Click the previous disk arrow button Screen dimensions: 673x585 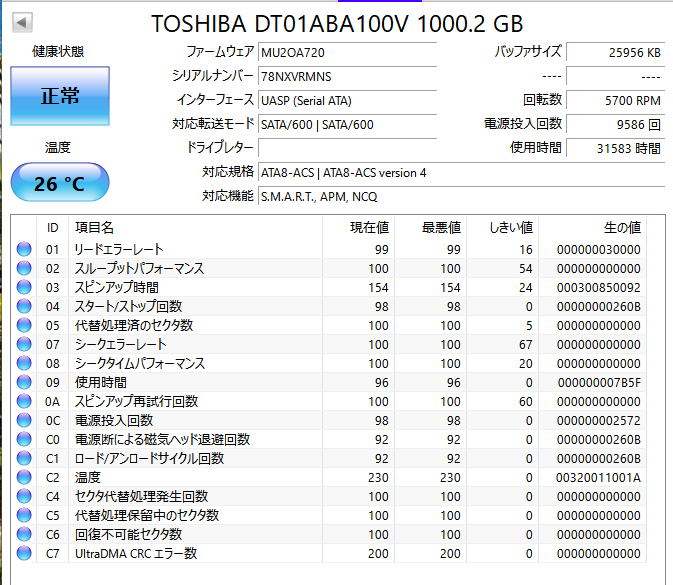coord(22,23)
